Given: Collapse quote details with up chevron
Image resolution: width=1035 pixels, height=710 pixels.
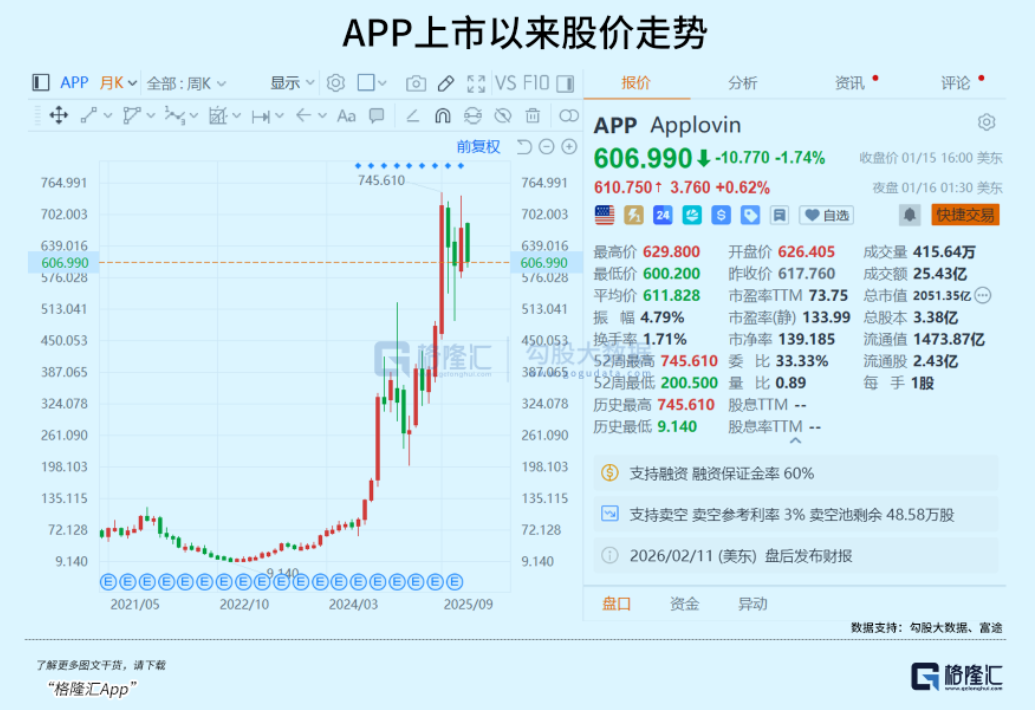Looking at the screenshot, I should pyautogui.click(x=795, y=441).
